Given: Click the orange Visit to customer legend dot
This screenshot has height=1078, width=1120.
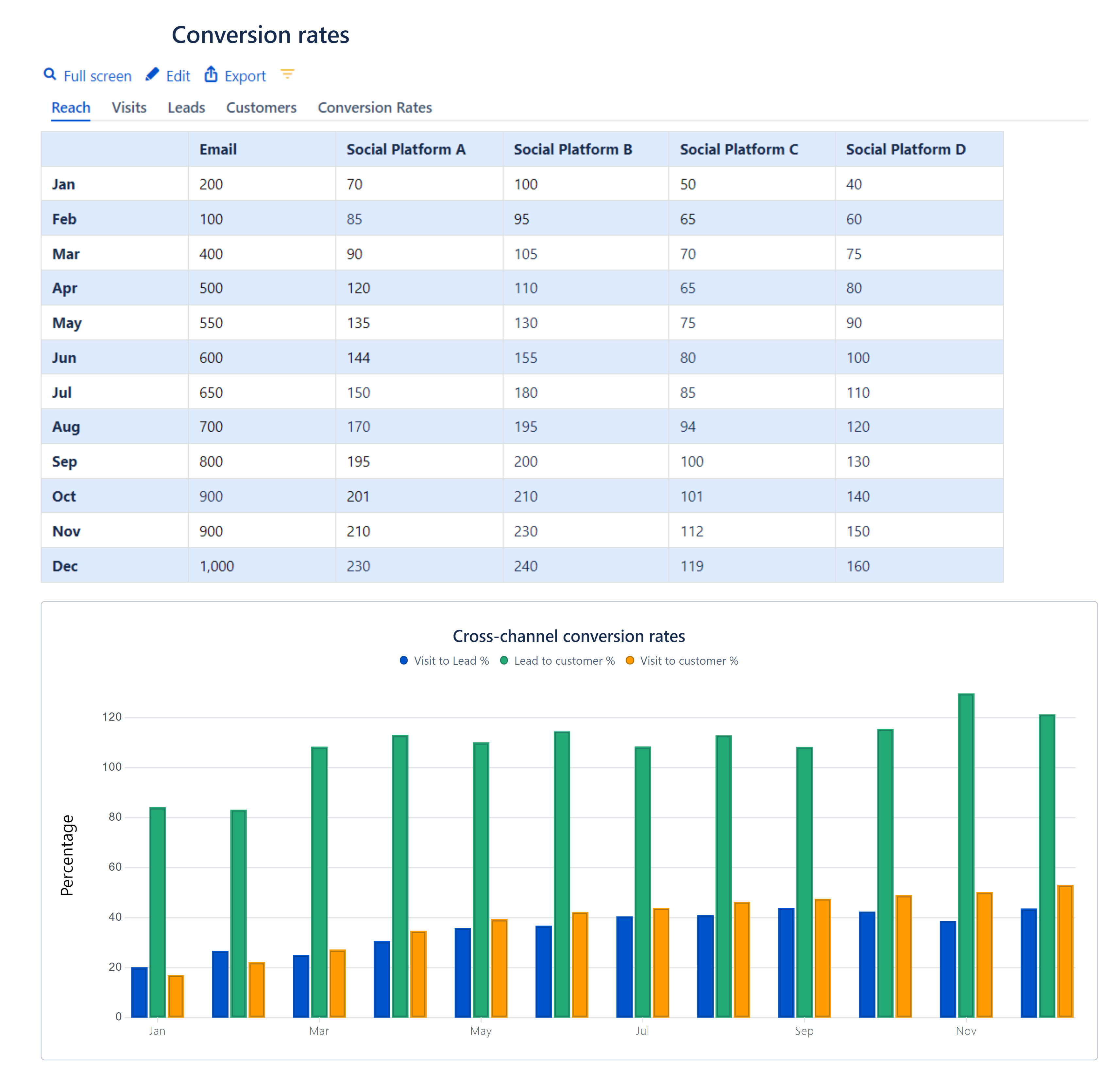Looking at the screenshot, I should coord(630,660).
